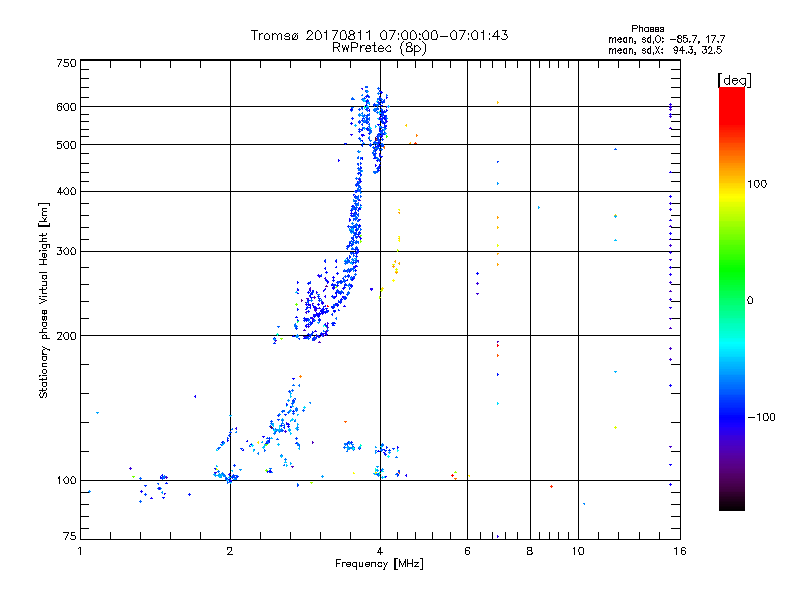Click the '16' frequency axis label
Viewport: 800px width, 600px height.
(680, 551)
